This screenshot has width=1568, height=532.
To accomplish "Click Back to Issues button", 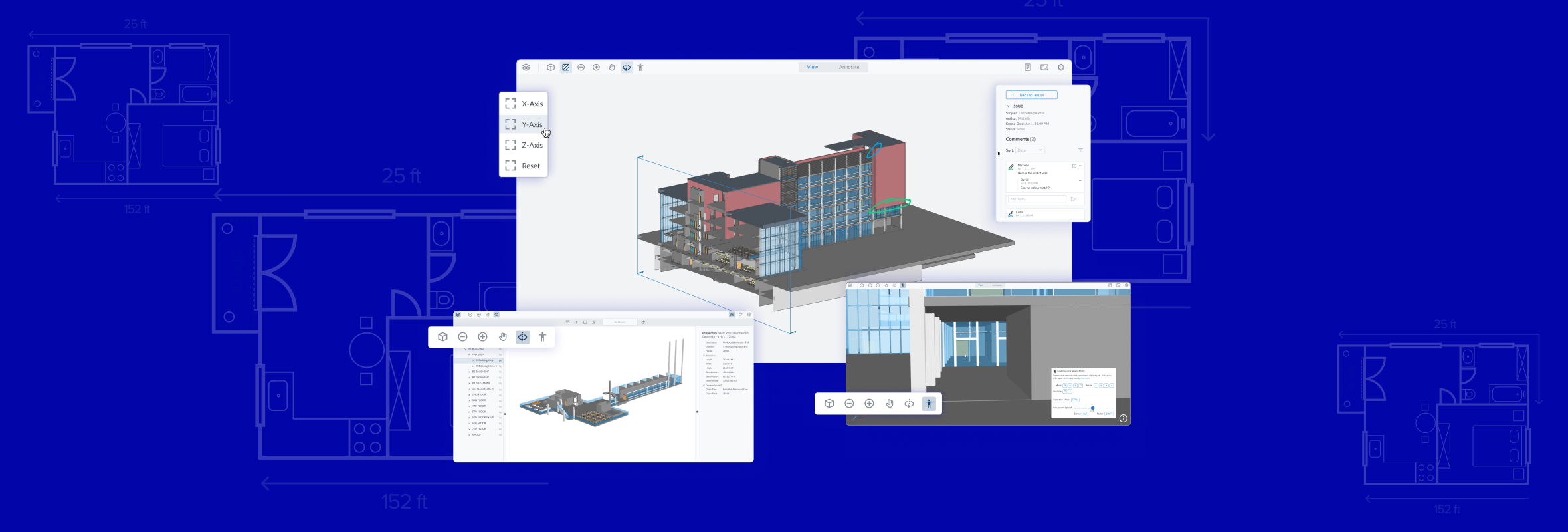I will coord(1032,95).
